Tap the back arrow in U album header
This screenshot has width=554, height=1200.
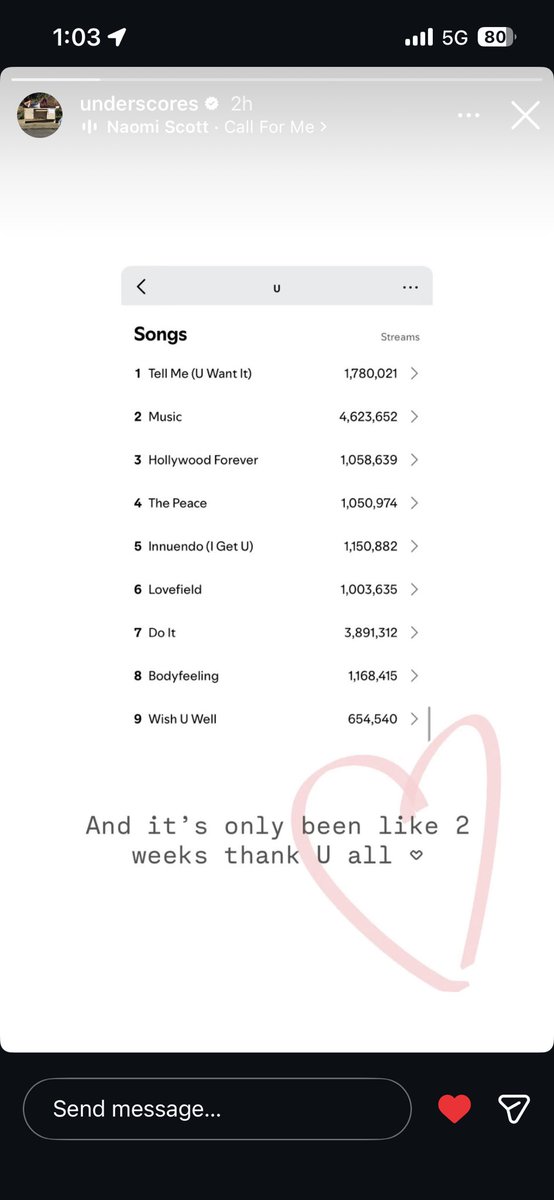pos(141,287)
